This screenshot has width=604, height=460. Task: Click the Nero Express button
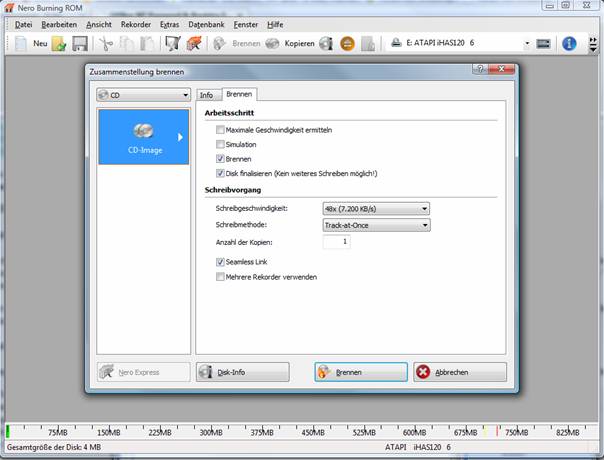coord(144,372)
